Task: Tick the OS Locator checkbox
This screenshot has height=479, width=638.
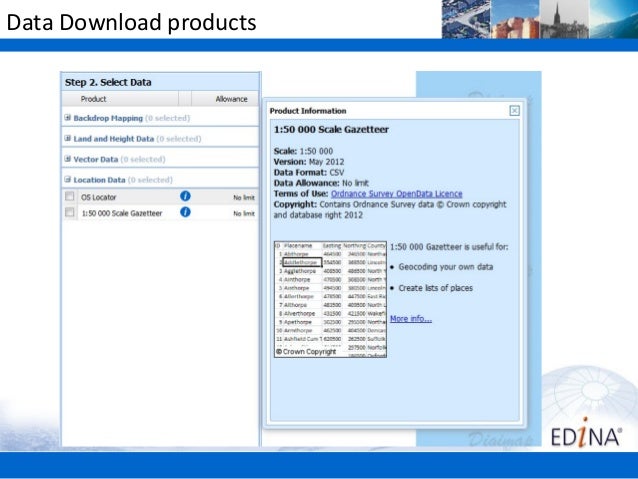Action: [x=70, y=197]
